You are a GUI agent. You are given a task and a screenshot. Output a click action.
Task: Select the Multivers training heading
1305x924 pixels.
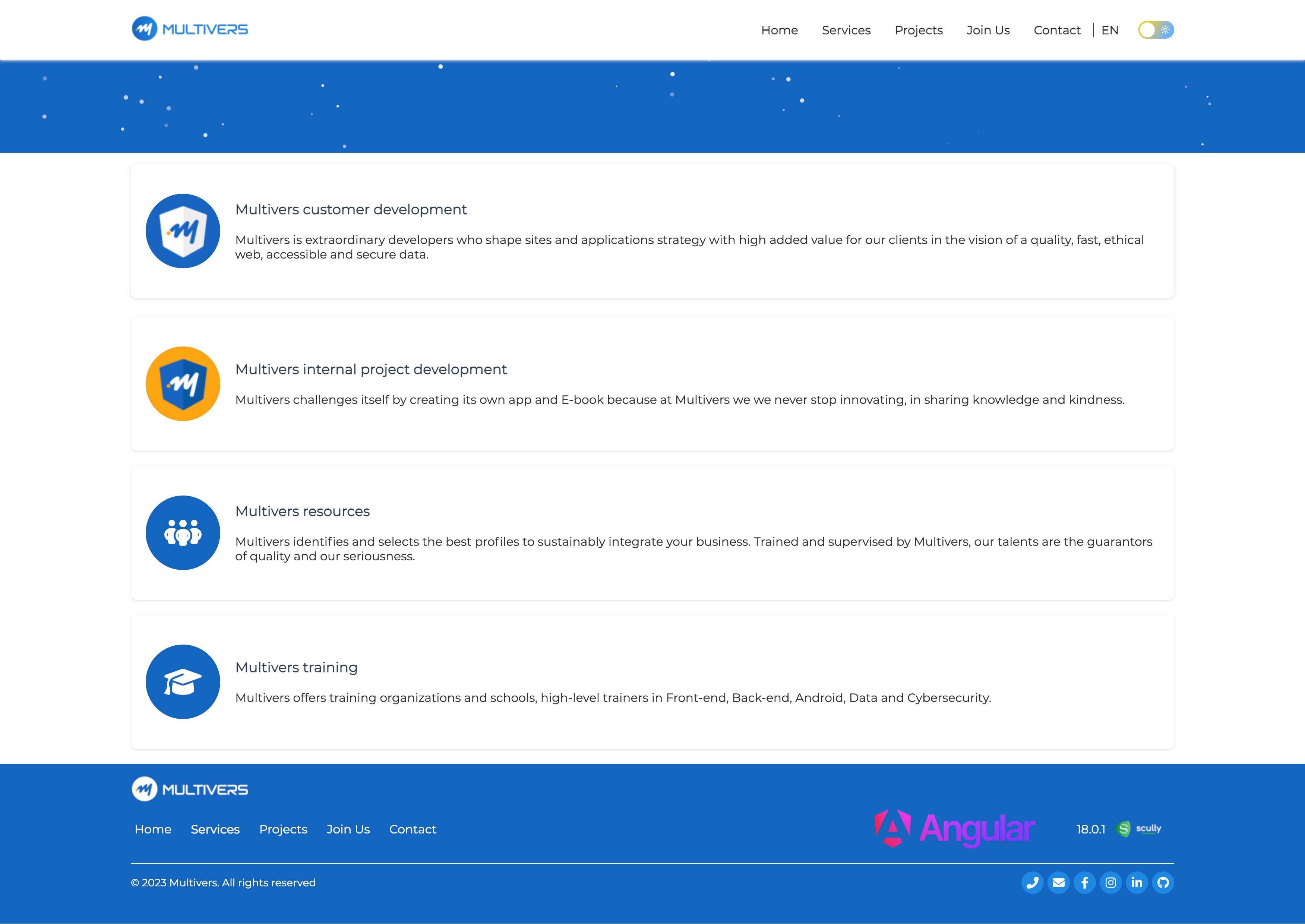[x=297, y=667]
